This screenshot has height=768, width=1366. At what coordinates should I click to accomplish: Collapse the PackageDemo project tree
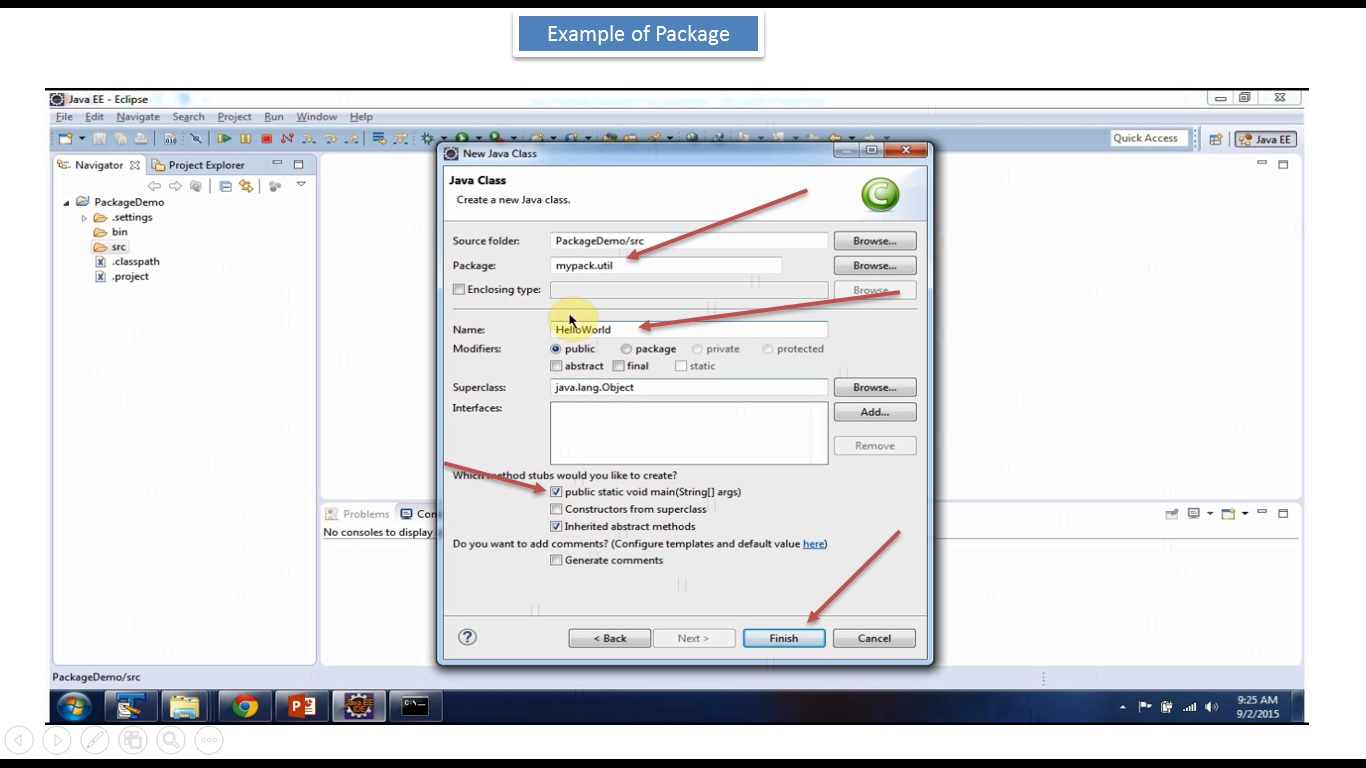click(67, 202)
